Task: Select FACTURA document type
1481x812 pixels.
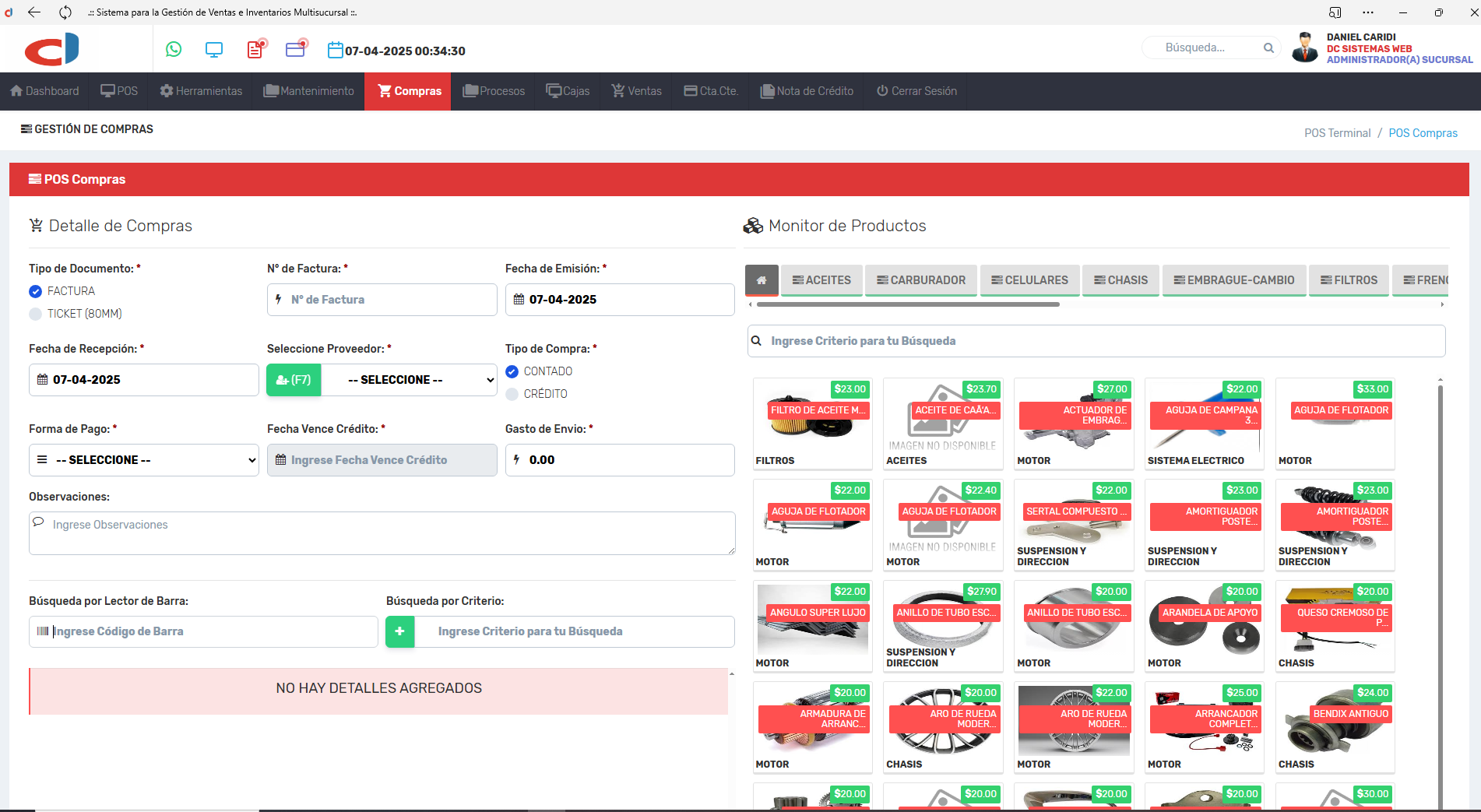Action: [x=35, y=291]
